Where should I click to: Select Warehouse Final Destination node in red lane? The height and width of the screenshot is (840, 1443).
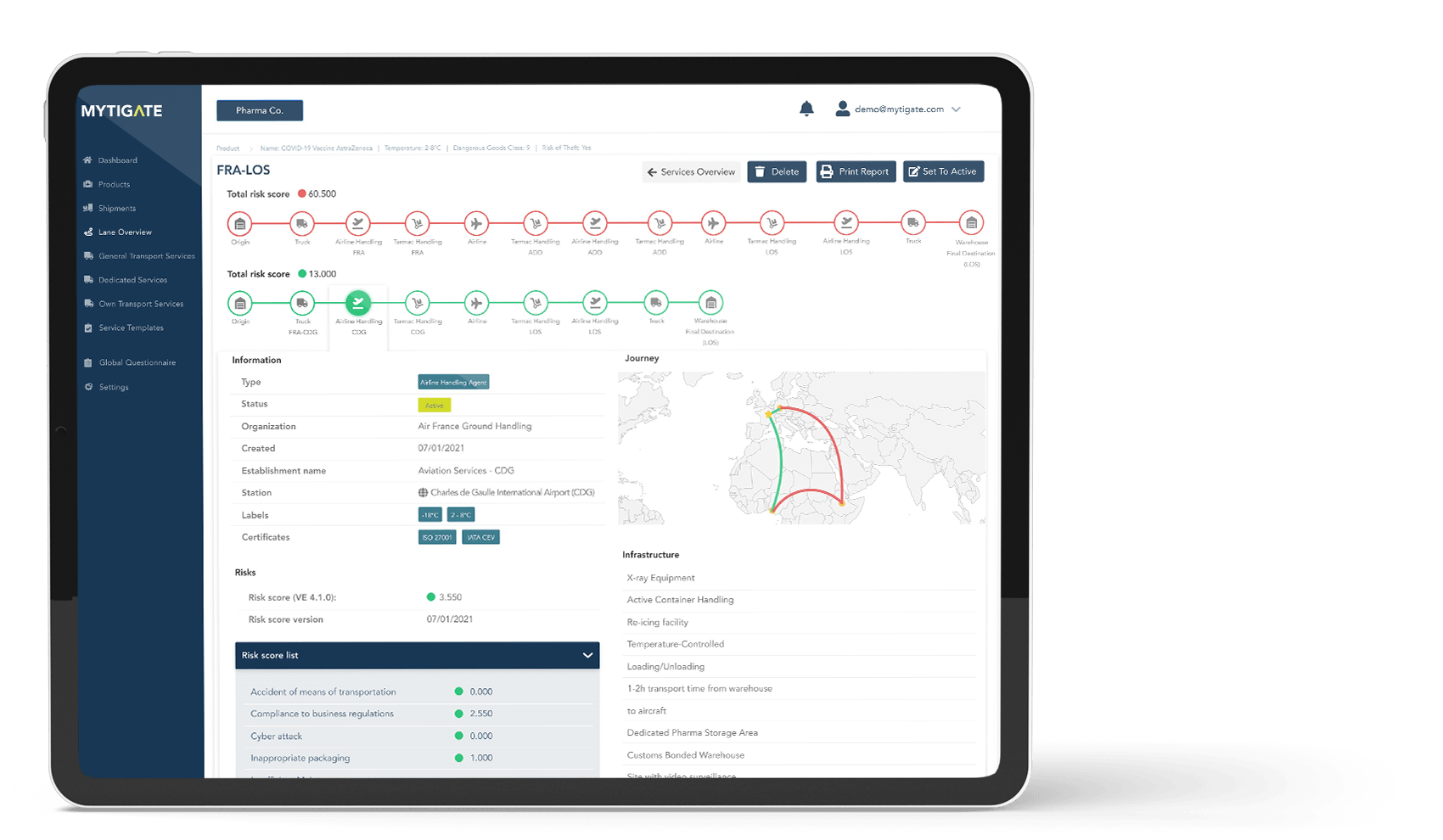pos(971,223)
